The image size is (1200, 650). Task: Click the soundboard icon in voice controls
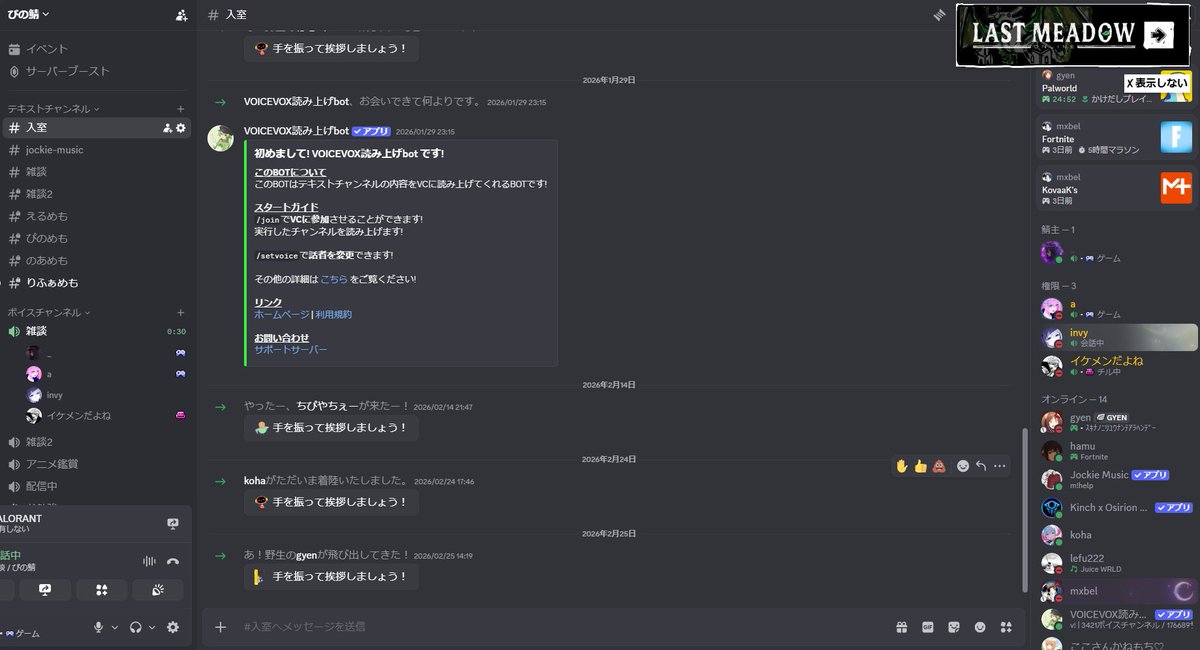(157, 589)
